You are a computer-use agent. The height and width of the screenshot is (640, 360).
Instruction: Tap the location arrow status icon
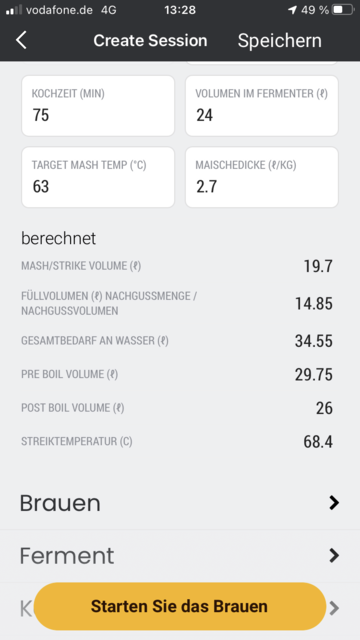pos(292,10)
